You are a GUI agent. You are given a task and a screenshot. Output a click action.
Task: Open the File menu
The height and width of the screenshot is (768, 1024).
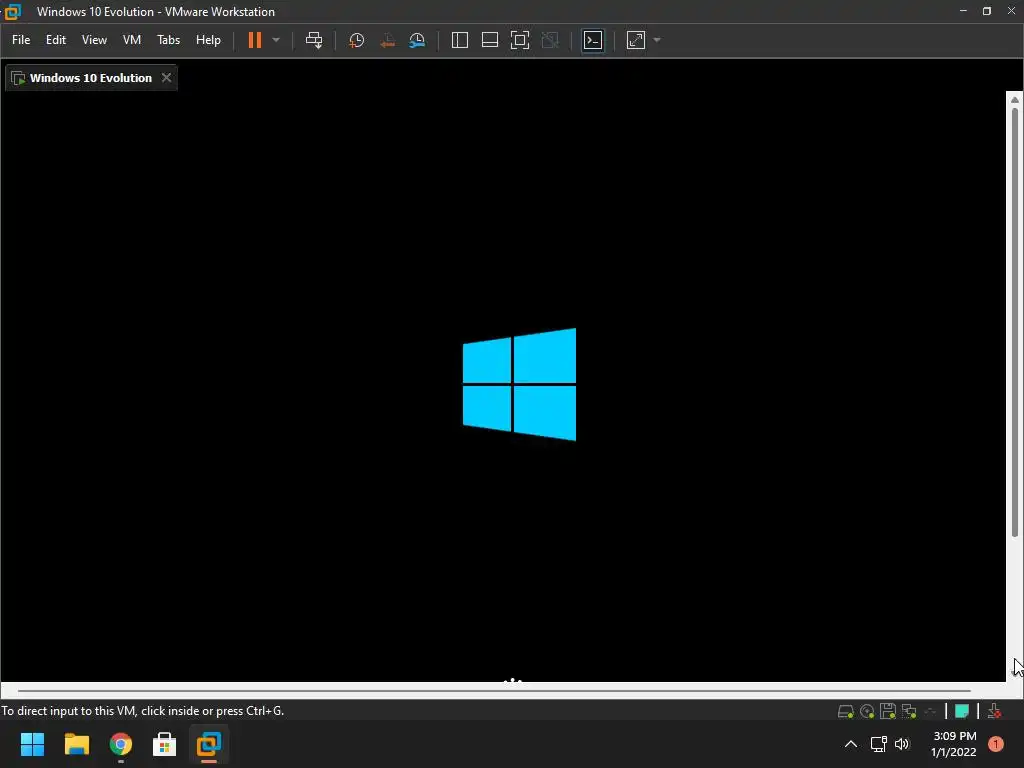point(21,40)
